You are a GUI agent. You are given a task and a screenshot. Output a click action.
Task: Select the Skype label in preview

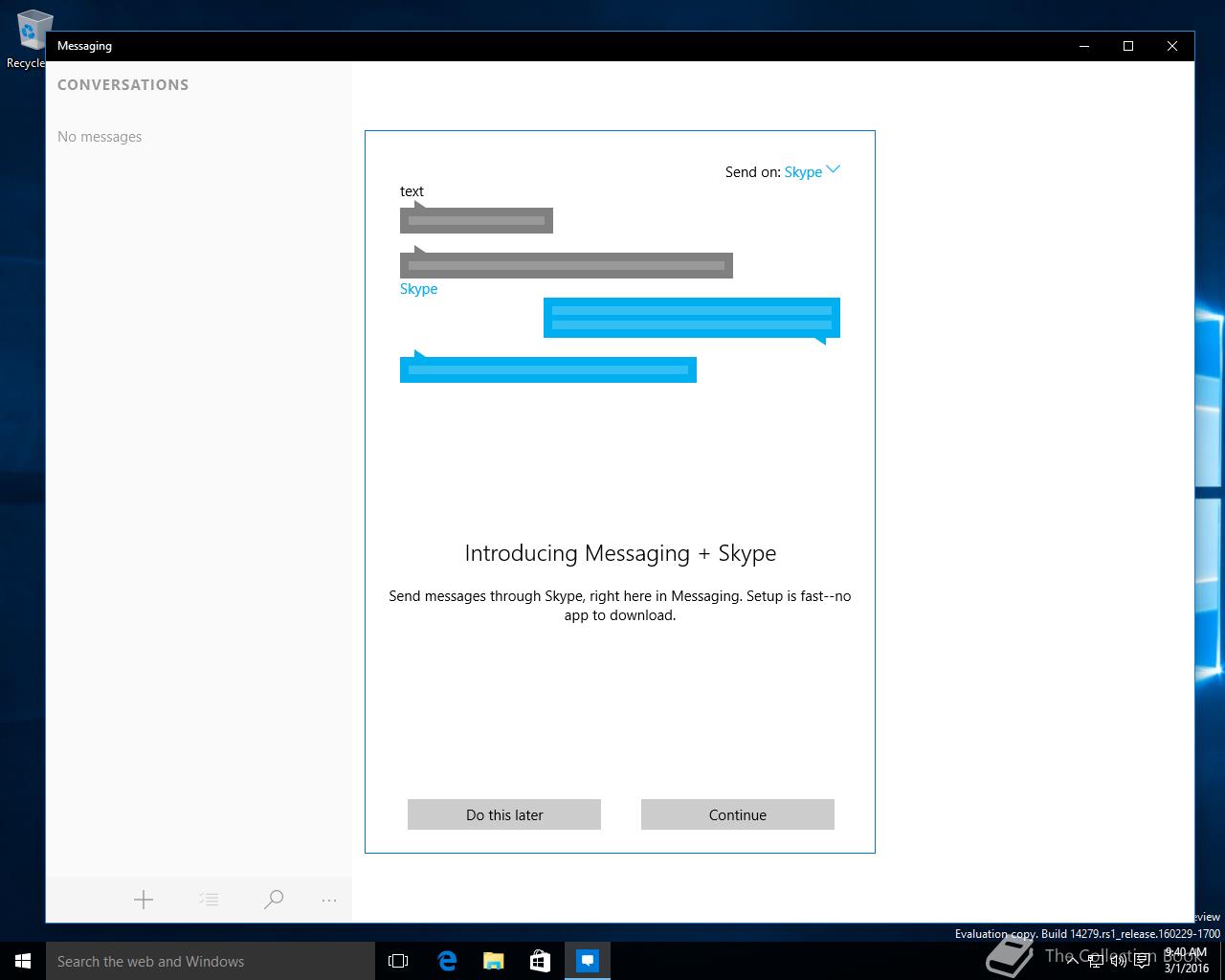(418, 289)
